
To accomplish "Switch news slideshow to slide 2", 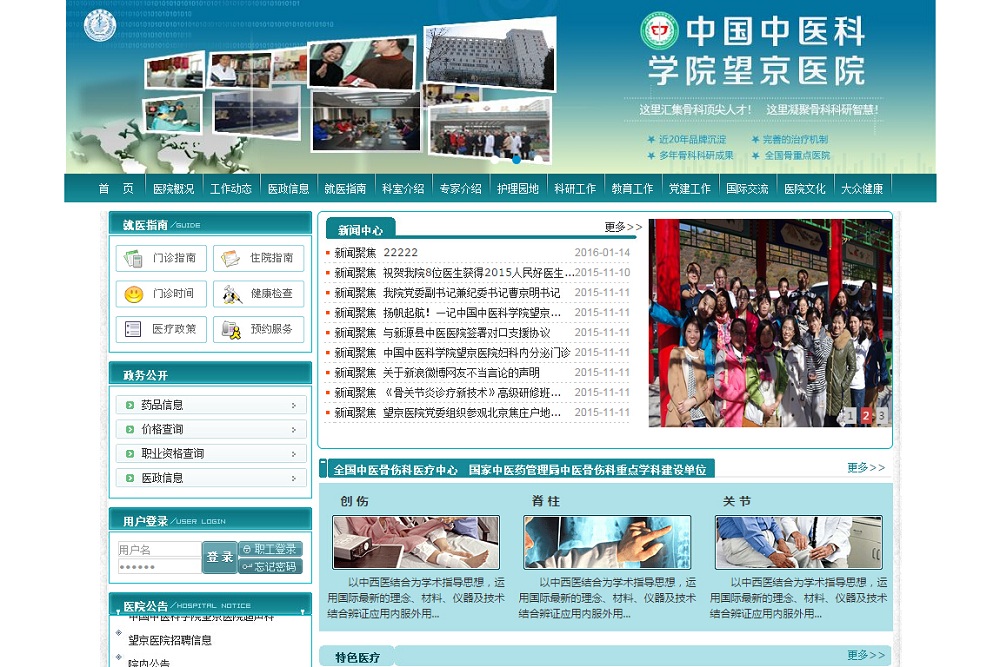I will pos(866,416).
